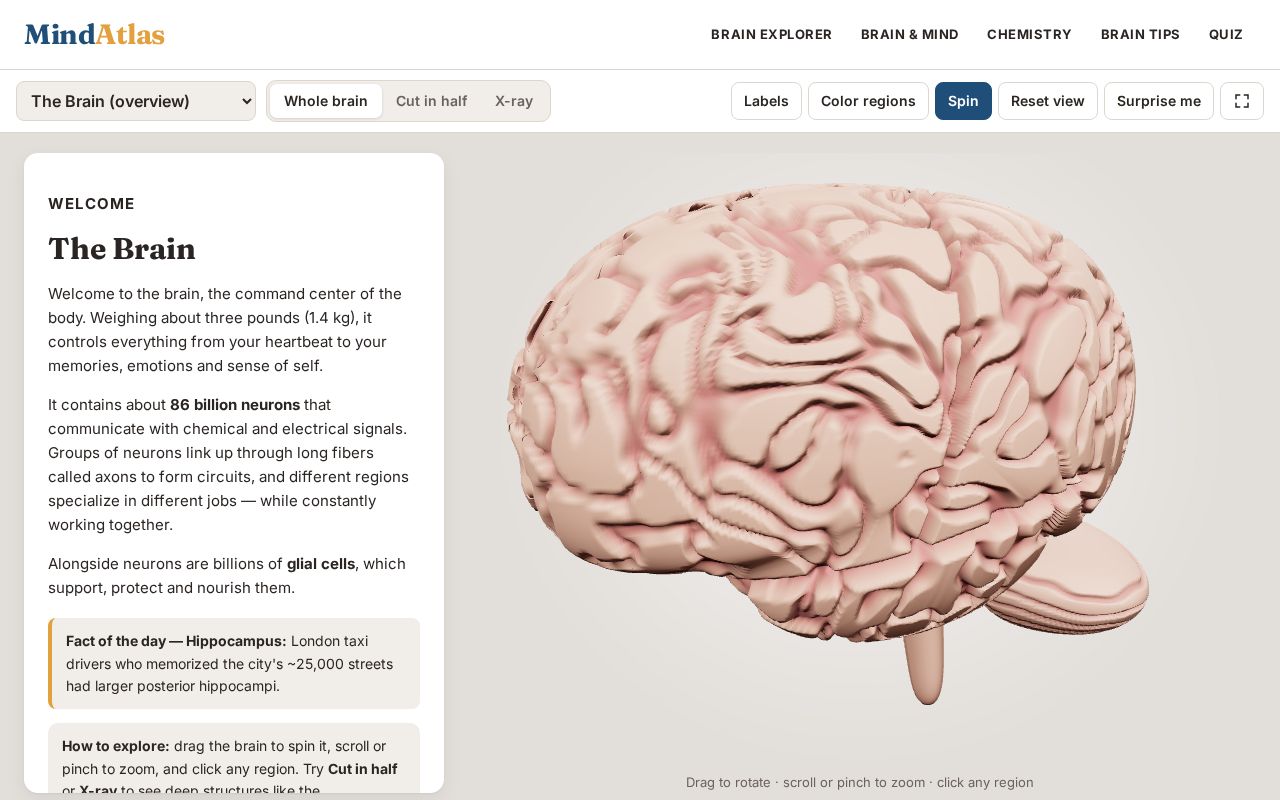1280x800 pixels.
Task: Click the 'glial cells' bold text
Action: (x=321, y=564)
